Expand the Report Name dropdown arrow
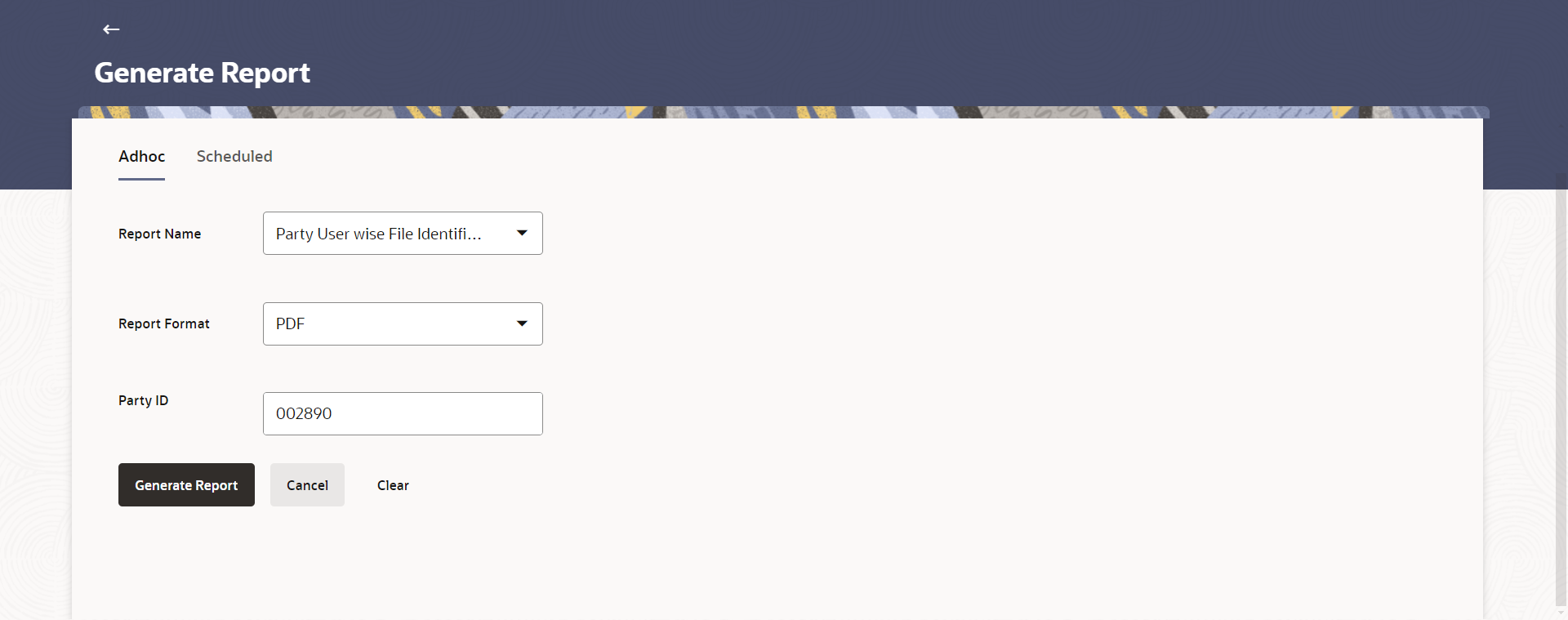This screenshot has height=620, width=1568. click(522, 233)
